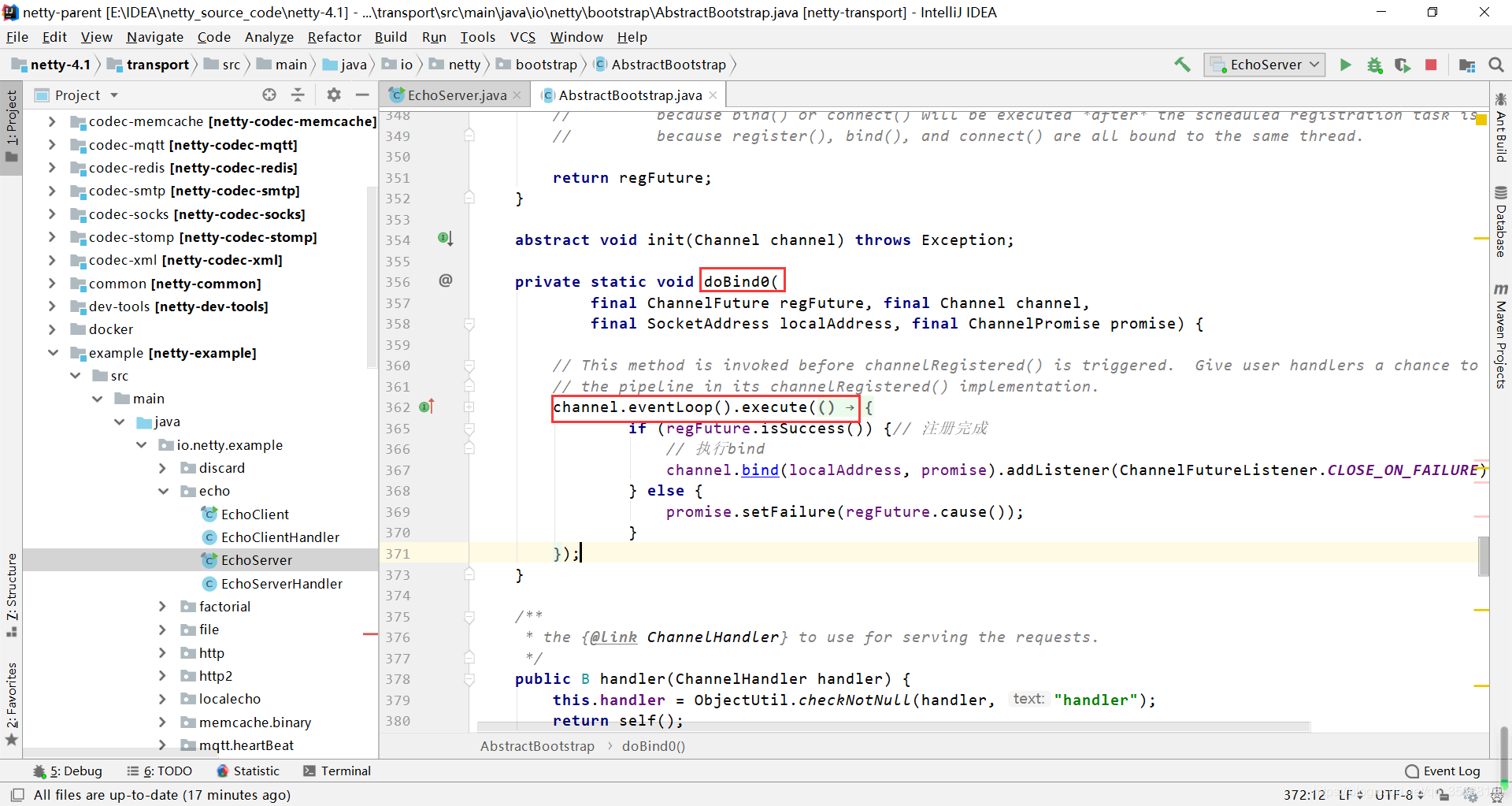Open the Database side panel

tap(1501, 221)
